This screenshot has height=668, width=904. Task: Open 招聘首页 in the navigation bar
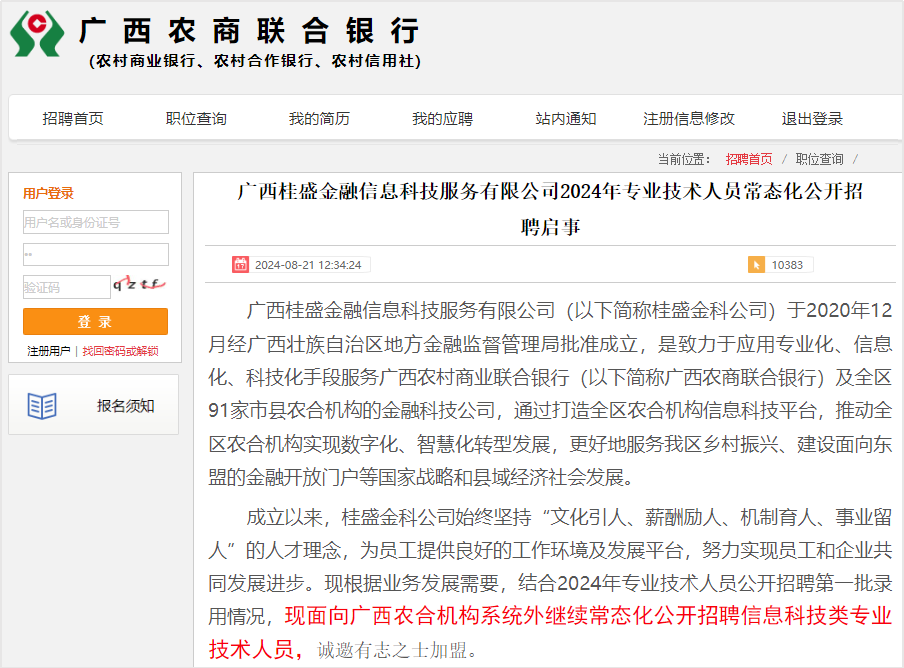(x=73, y=119)
